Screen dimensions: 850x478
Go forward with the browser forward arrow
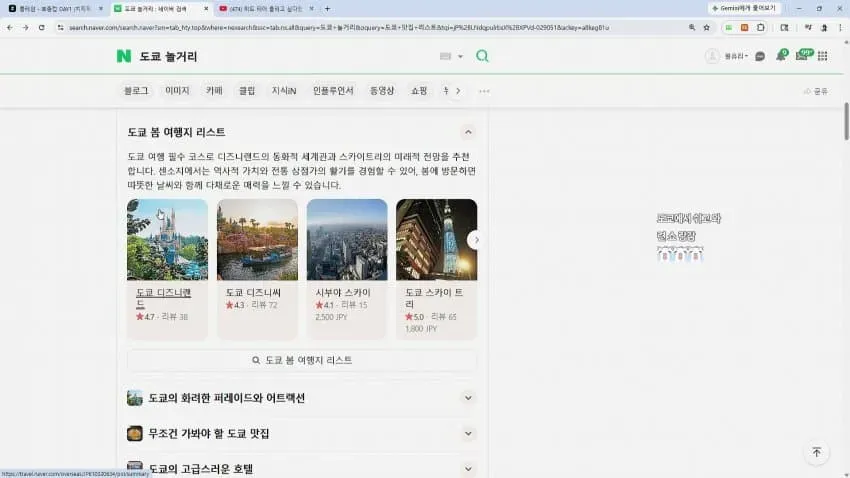click(x=25, y=28)
